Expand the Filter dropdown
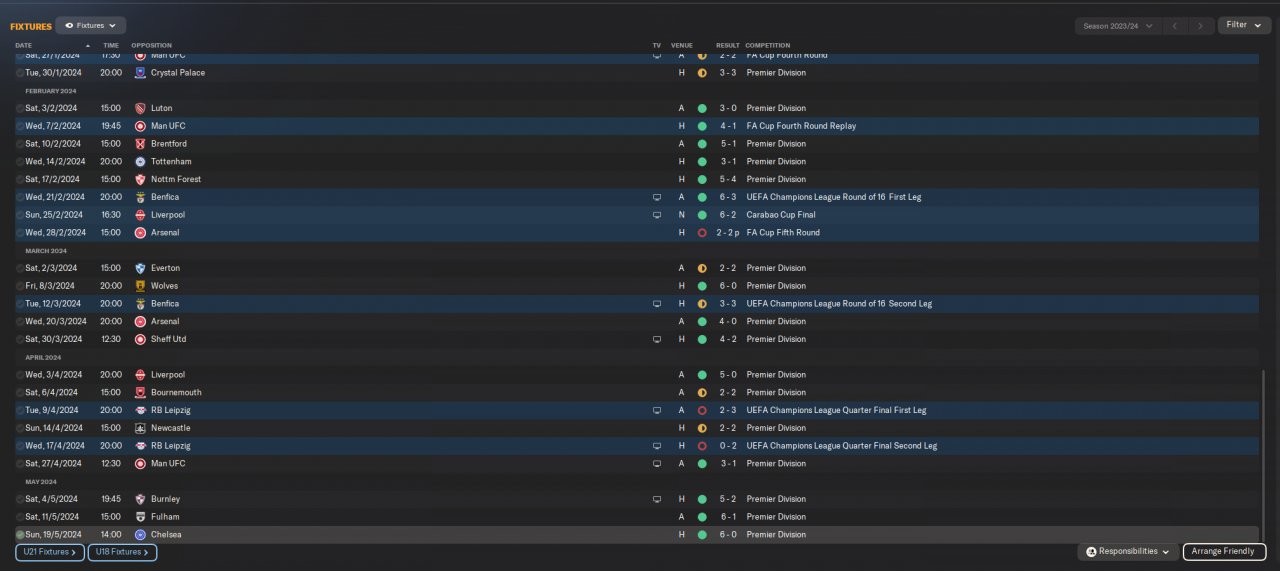The width and height of the screenshot is (1280, 571). [x=1243, y=25]
